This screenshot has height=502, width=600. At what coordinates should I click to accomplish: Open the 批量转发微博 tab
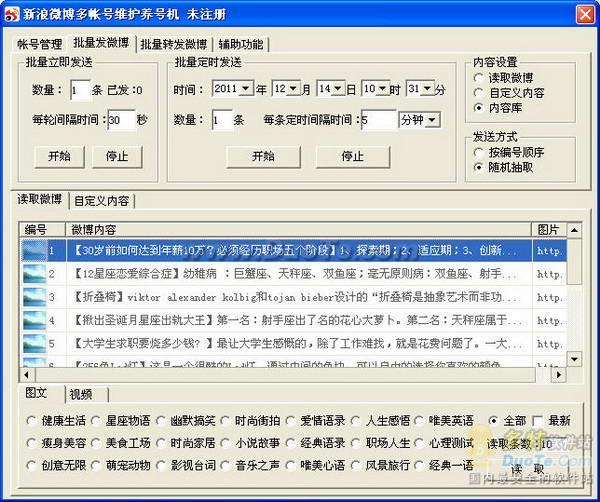[x=174, y=44]
